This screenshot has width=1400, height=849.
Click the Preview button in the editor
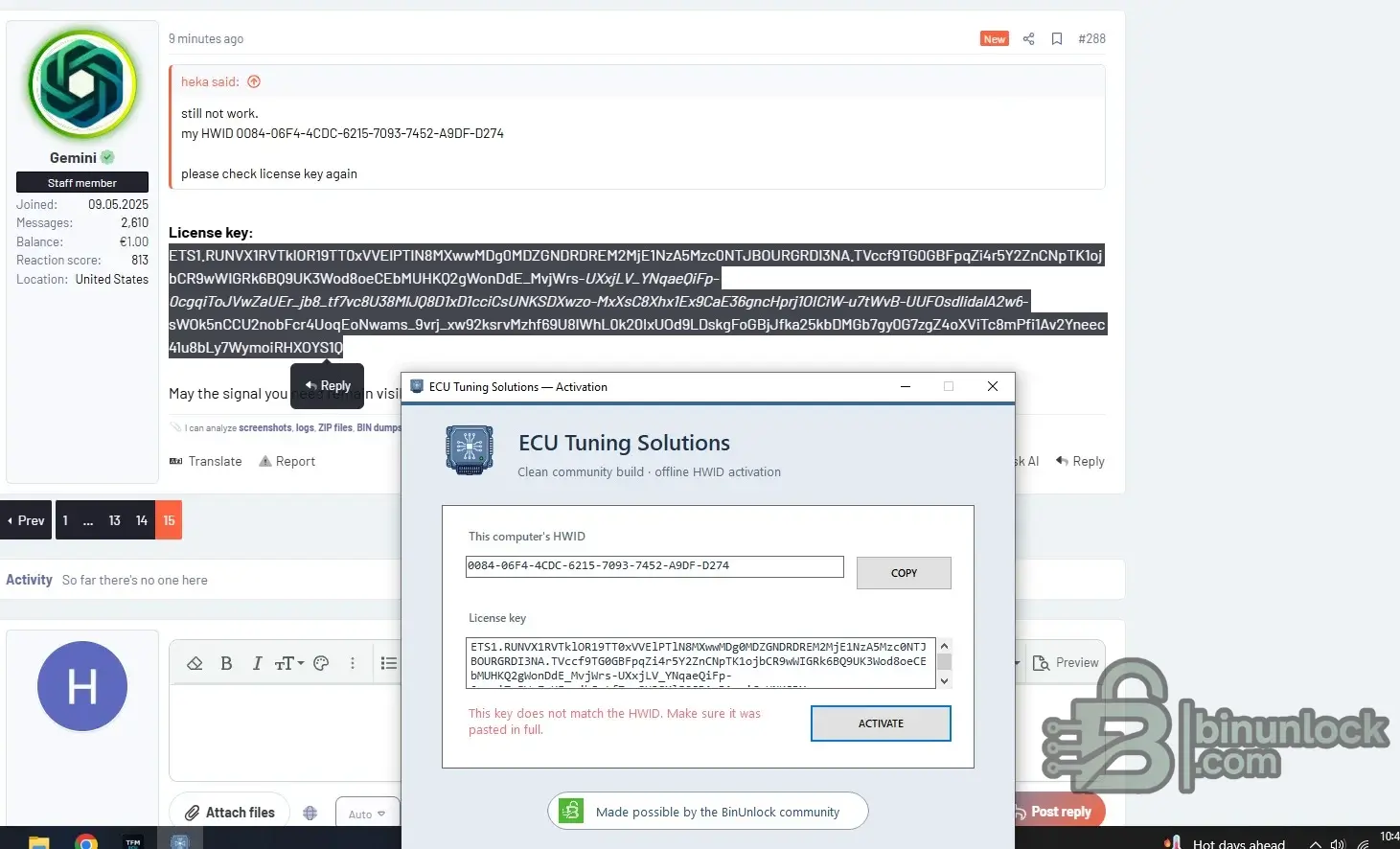pyautogui.click(x=1066, y=663)
